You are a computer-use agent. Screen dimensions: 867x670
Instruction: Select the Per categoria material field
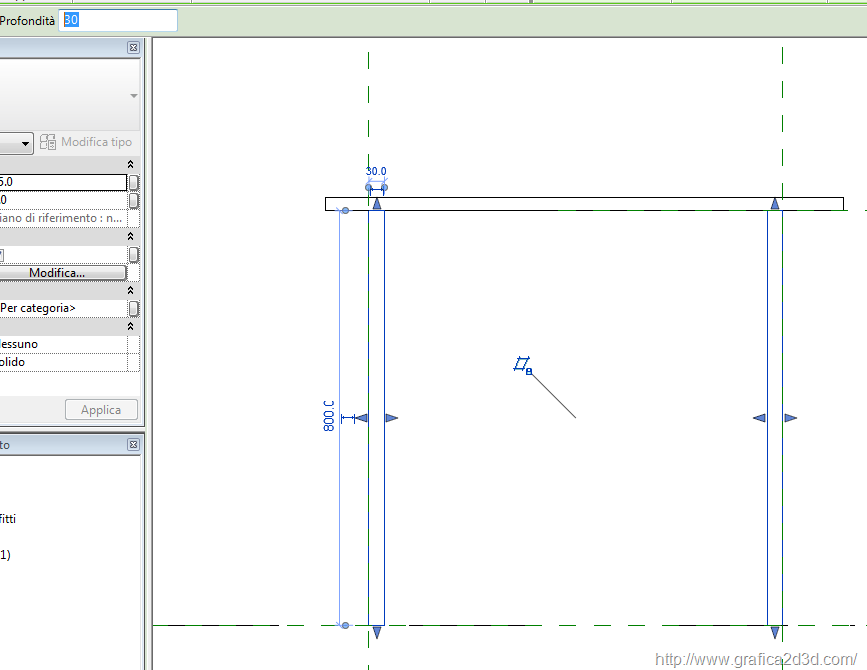(62, 308)
